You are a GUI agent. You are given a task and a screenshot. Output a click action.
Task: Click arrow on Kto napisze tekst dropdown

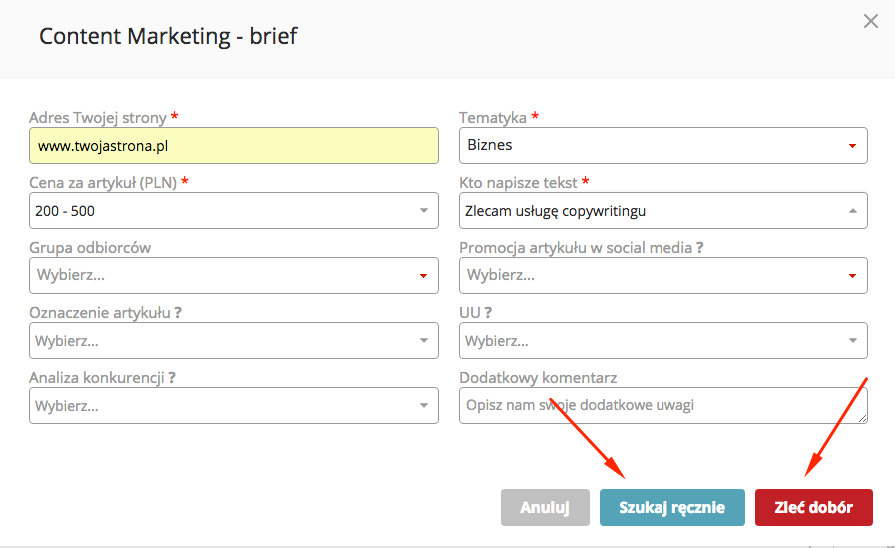(x=852, y=211)
